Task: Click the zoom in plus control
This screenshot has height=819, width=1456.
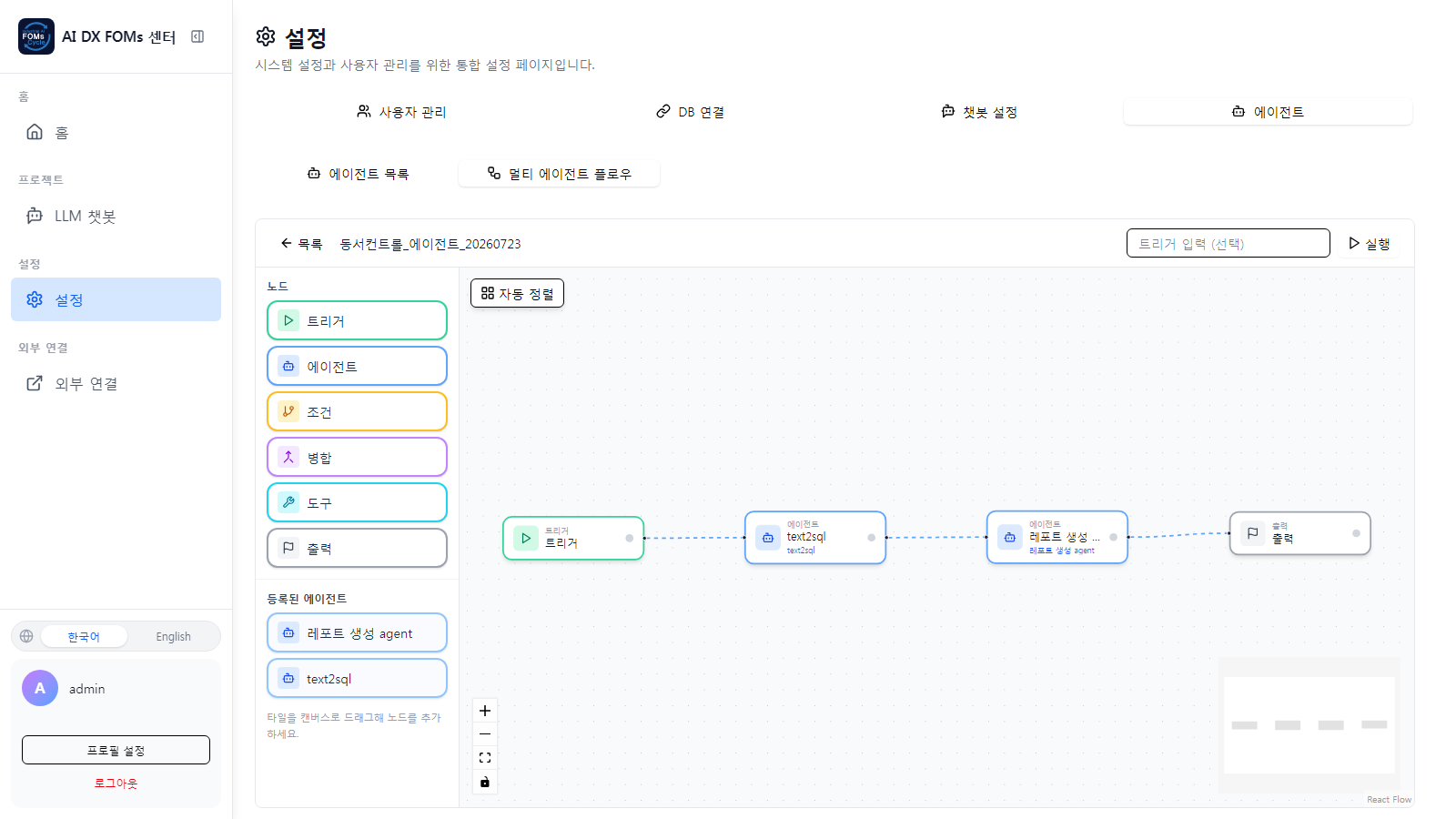Action: 485,711
